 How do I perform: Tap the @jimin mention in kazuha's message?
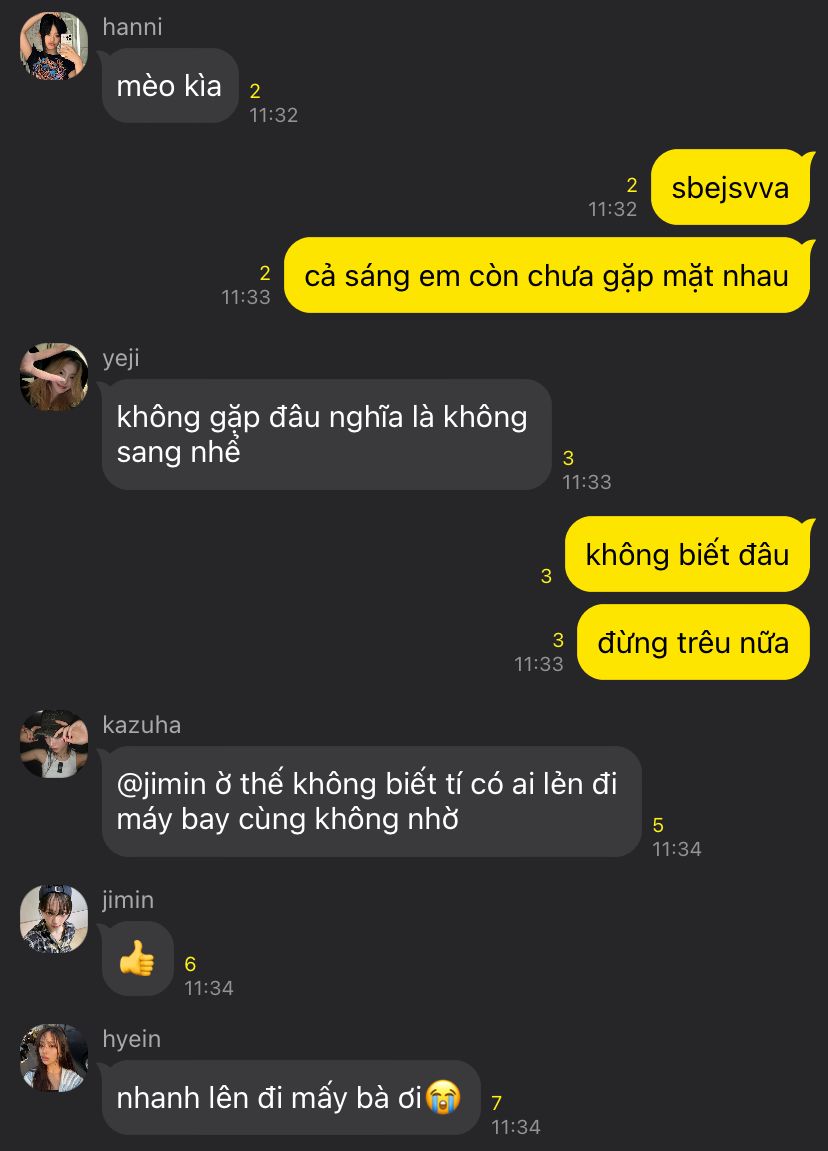click(161, 784)
